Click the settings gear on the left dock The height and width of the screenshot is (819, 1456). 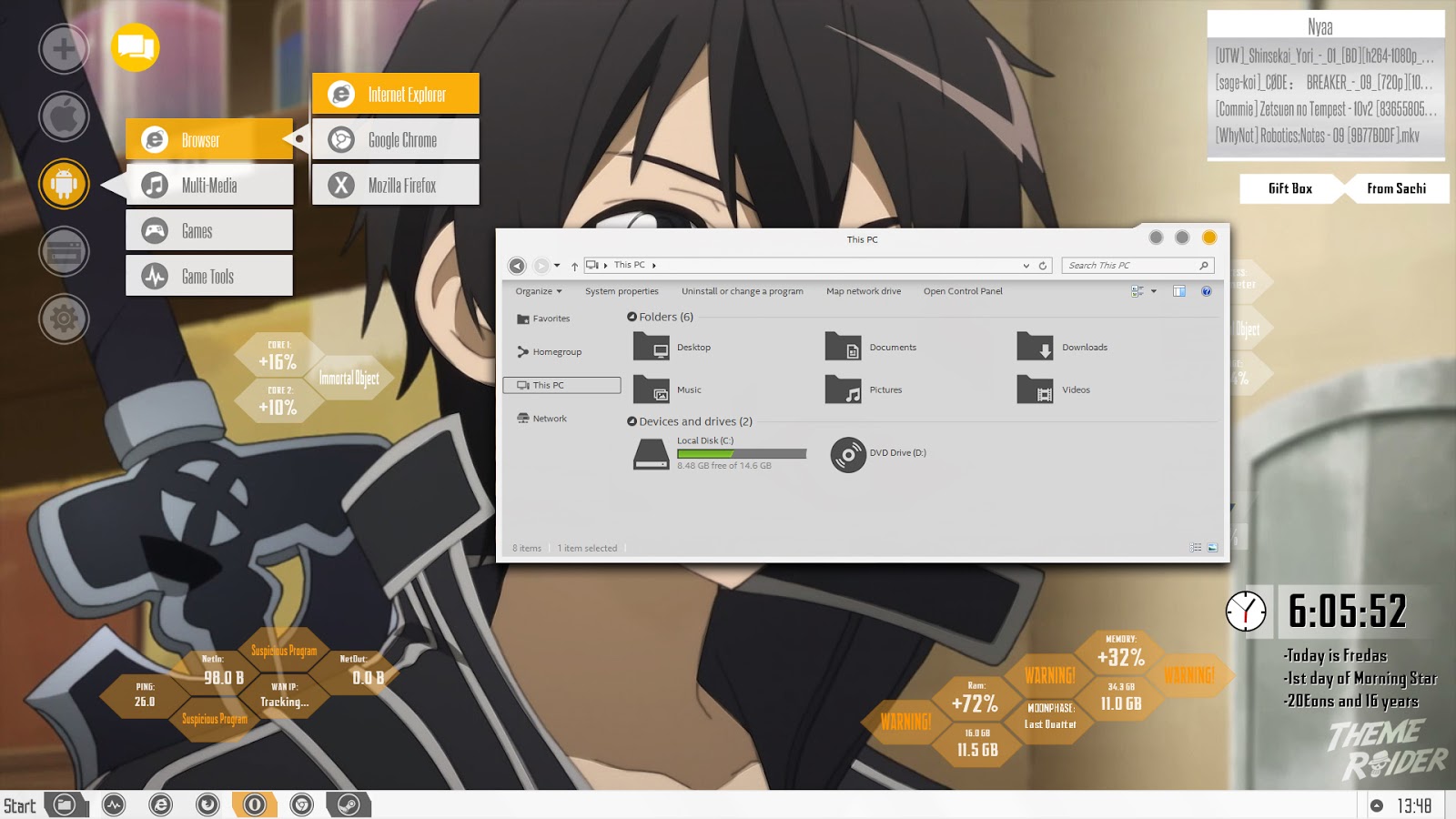tap(63, 317)
